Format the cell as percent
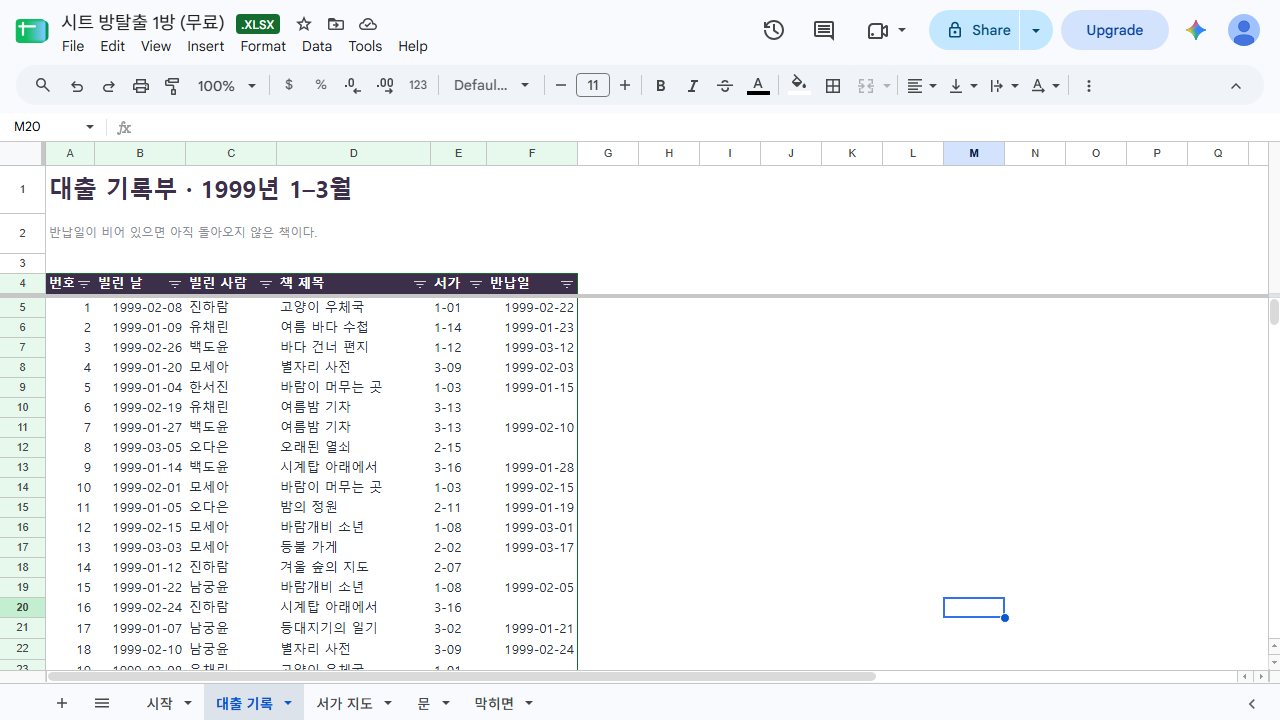1280x720 pixels. pyautogui.click(x=321, y=85)
